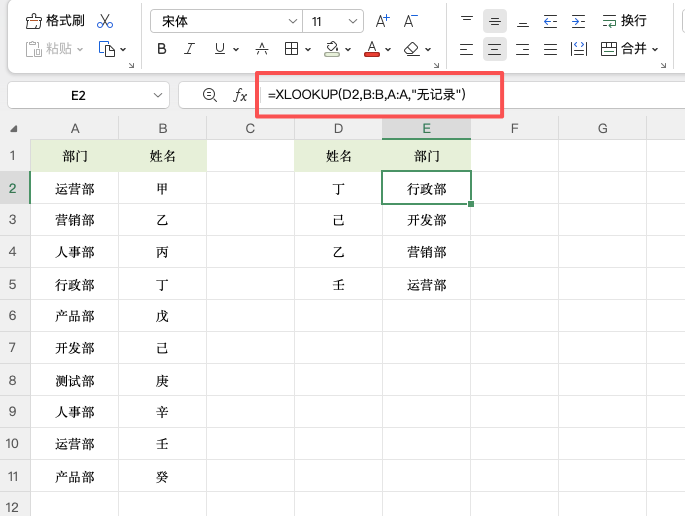
Task: Open Eraser clear options dropdown arrow
Action: pos(428,49)
